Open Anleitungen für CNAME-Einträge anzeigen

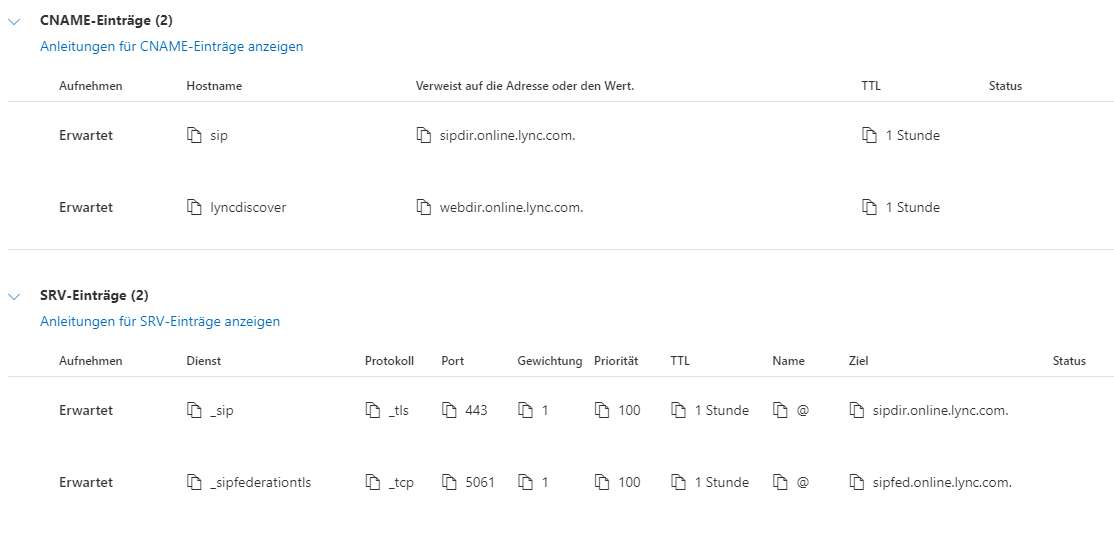(171, 46)
